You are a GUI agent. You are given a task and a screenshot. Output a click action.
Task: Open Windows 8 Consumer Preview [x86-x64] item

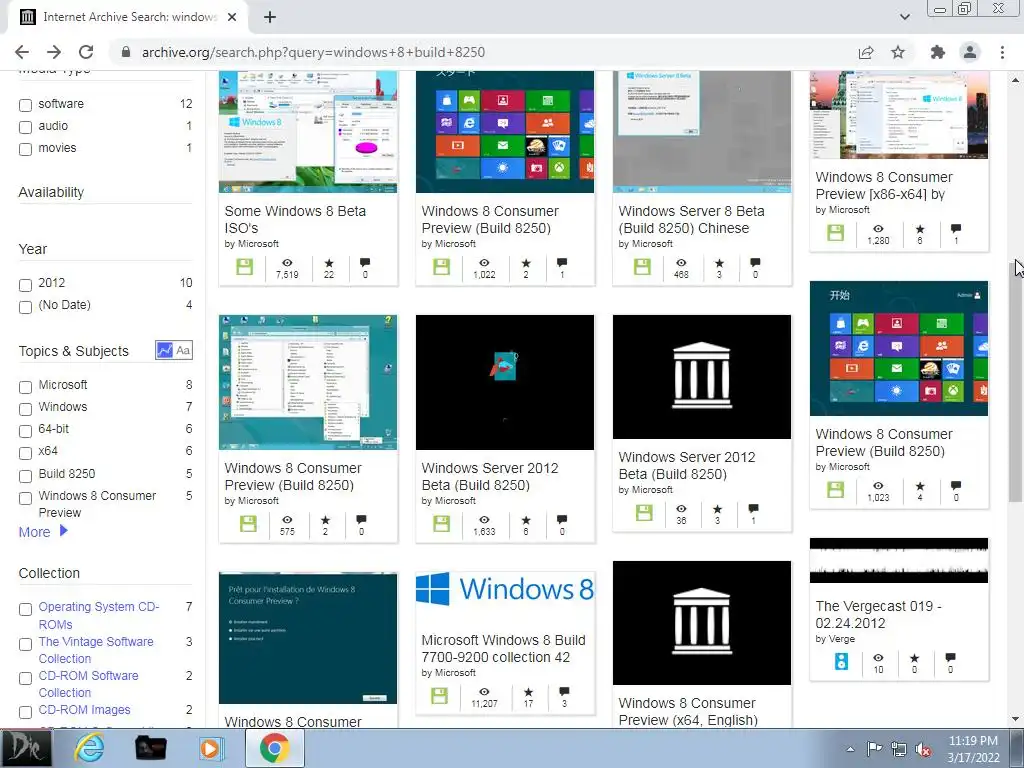(884, 185)
